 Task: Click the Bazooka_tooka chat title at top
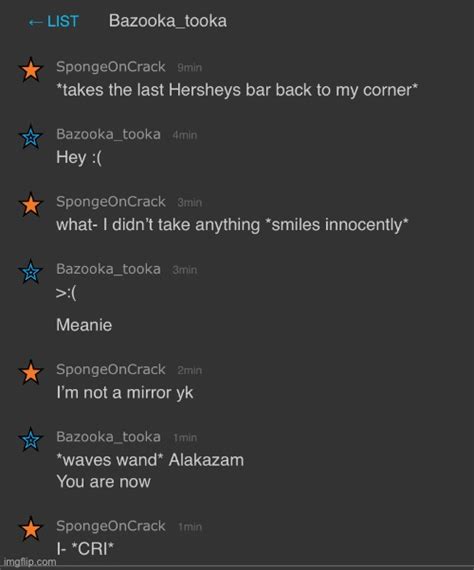(x=168, y=21)
